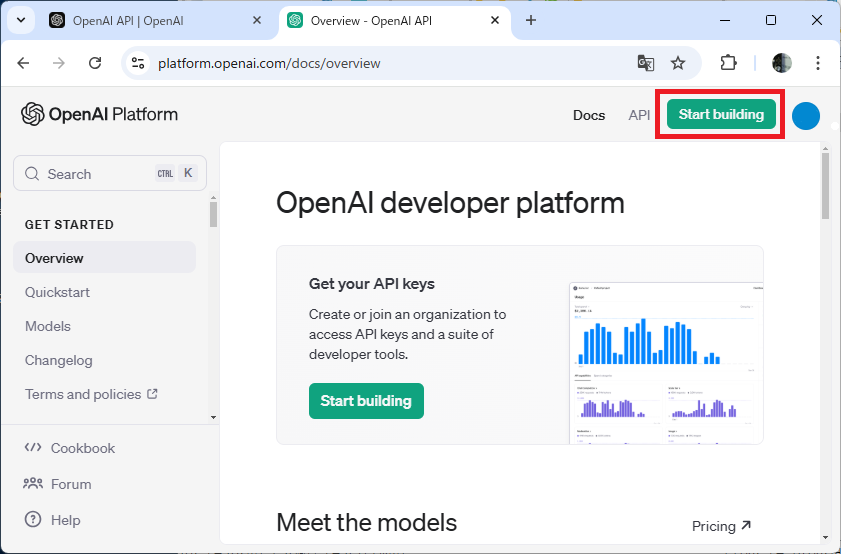Open the Extensions puzzle icon
Screen dimensions: 841x554
728,63
